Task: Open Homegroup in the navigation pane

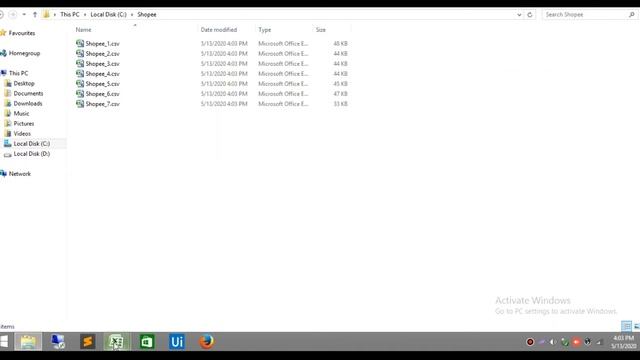Action: point(24,53)
